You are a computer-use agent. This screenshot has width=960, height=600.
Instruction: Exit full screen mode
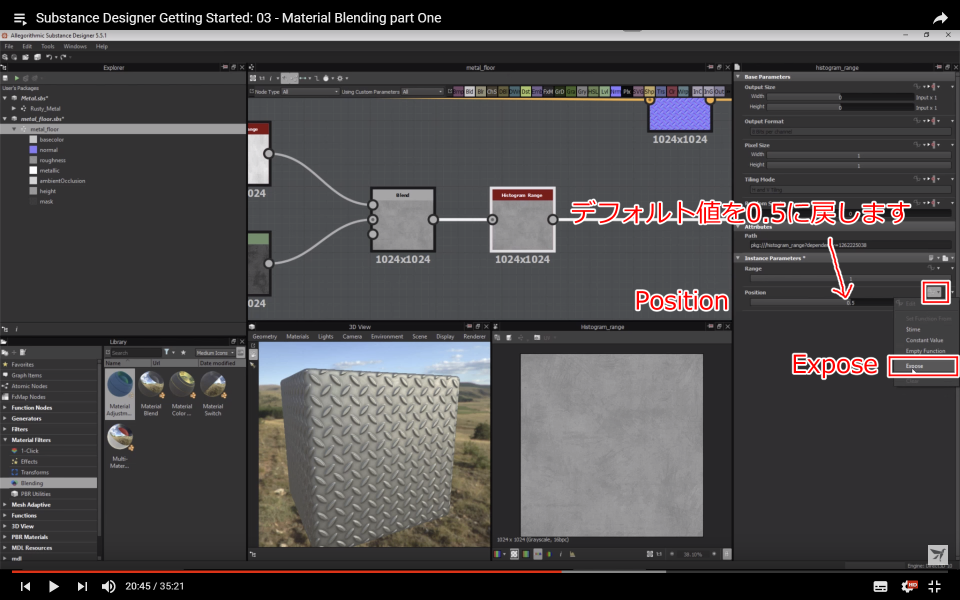(x=934, y=587)
